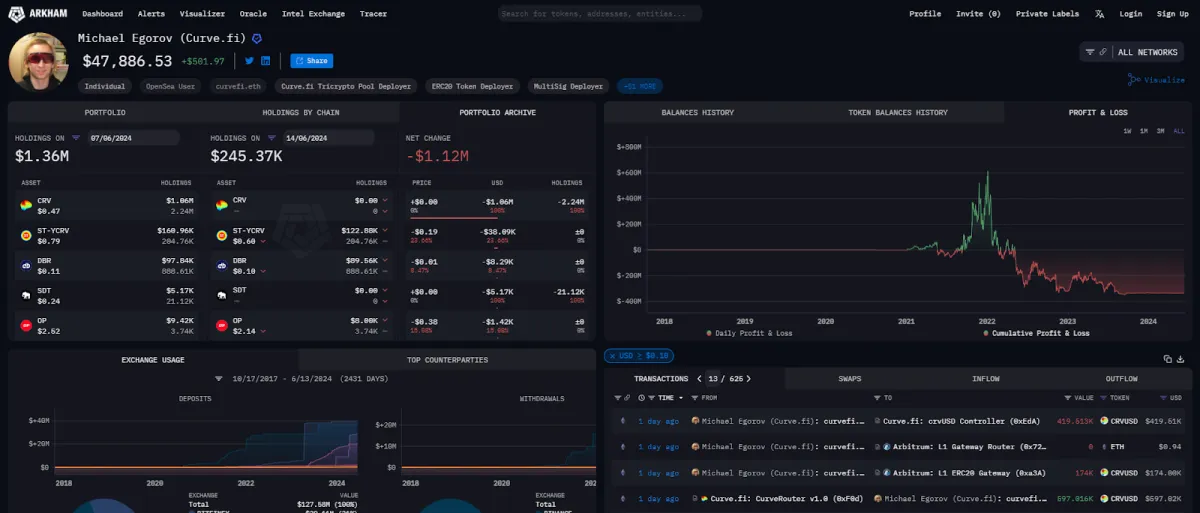Click the SDT token icon in 07/06/2024 holdings

click(x=27, y=296)
